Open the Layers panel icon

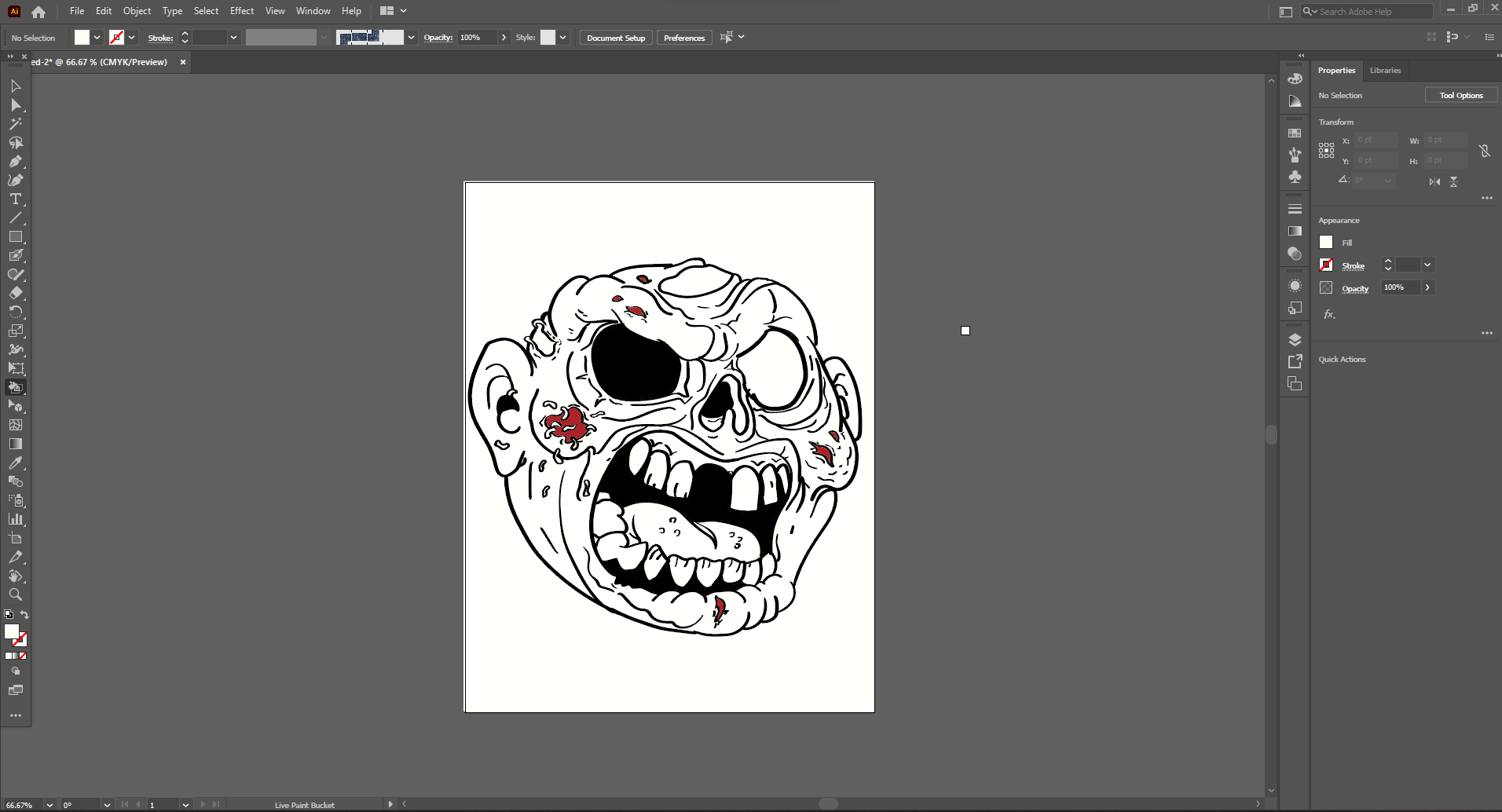click(1295, 339)
